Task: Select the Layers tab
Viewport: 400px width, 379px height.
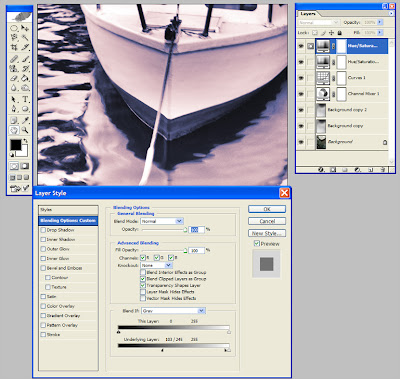Action: pos(308,14)
